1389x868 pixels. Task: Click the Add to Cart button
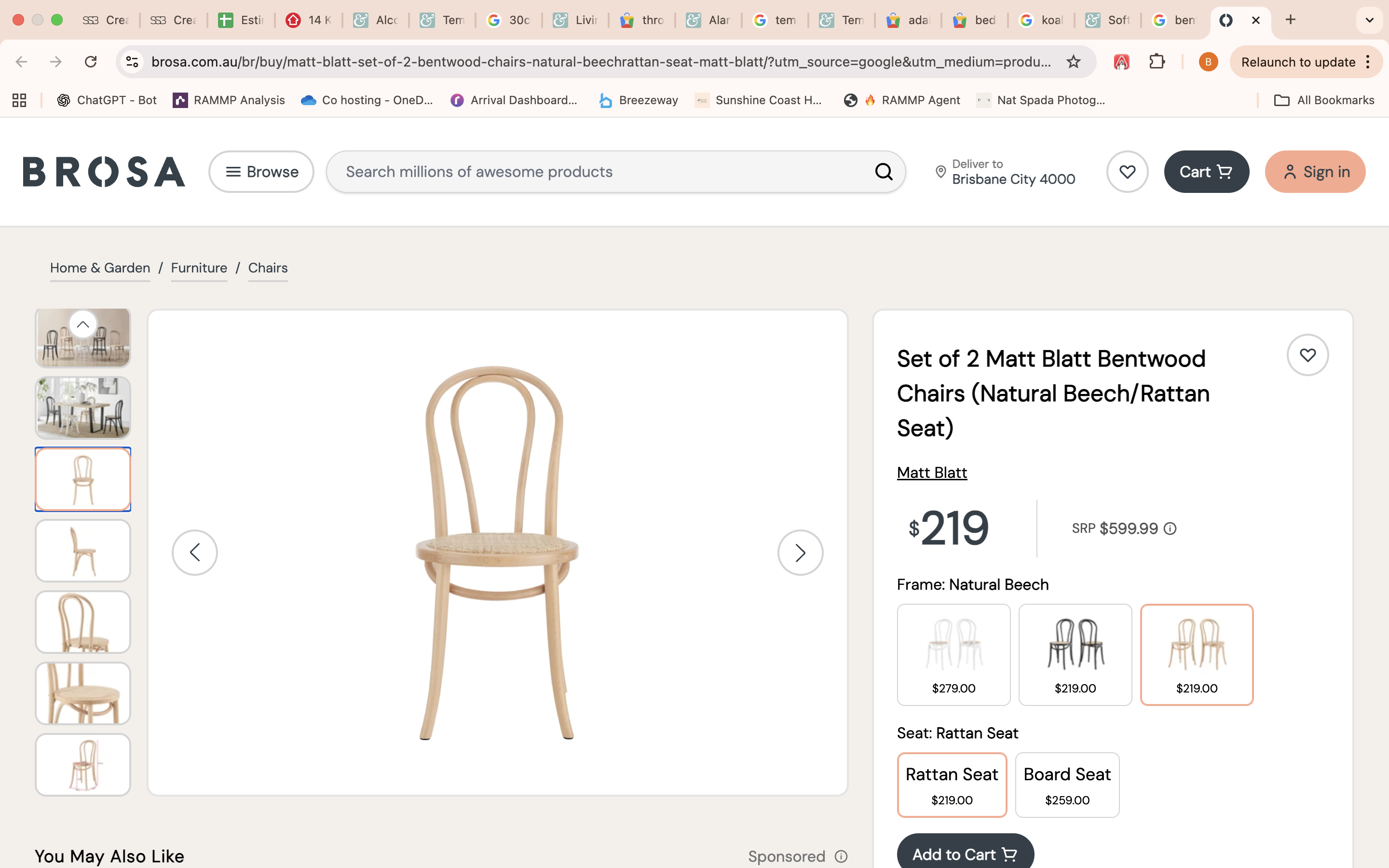[x=965, y=854]
